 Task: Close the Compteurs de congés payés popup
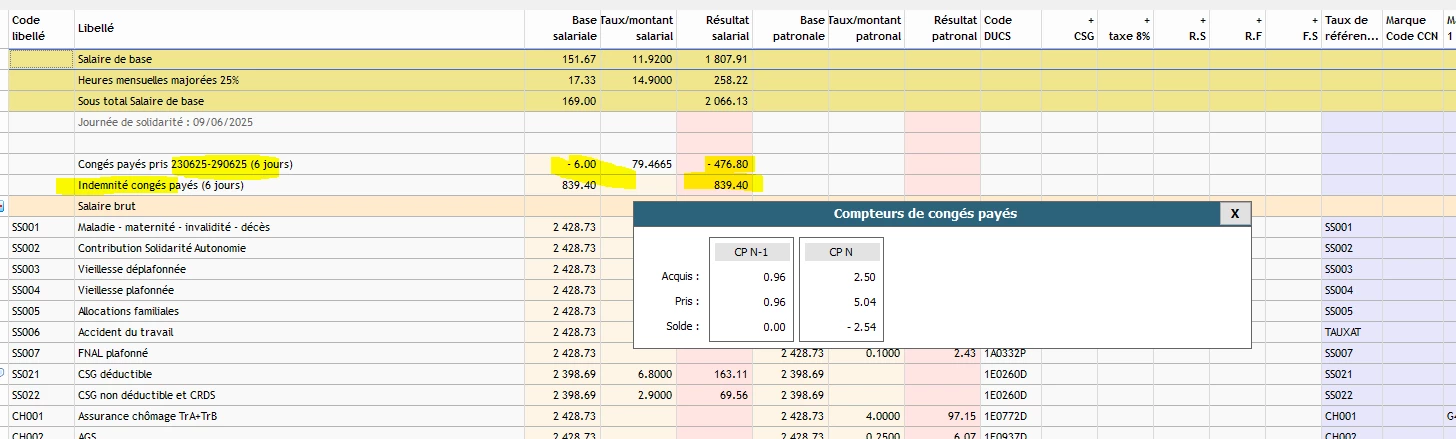tap(1234, 213)
